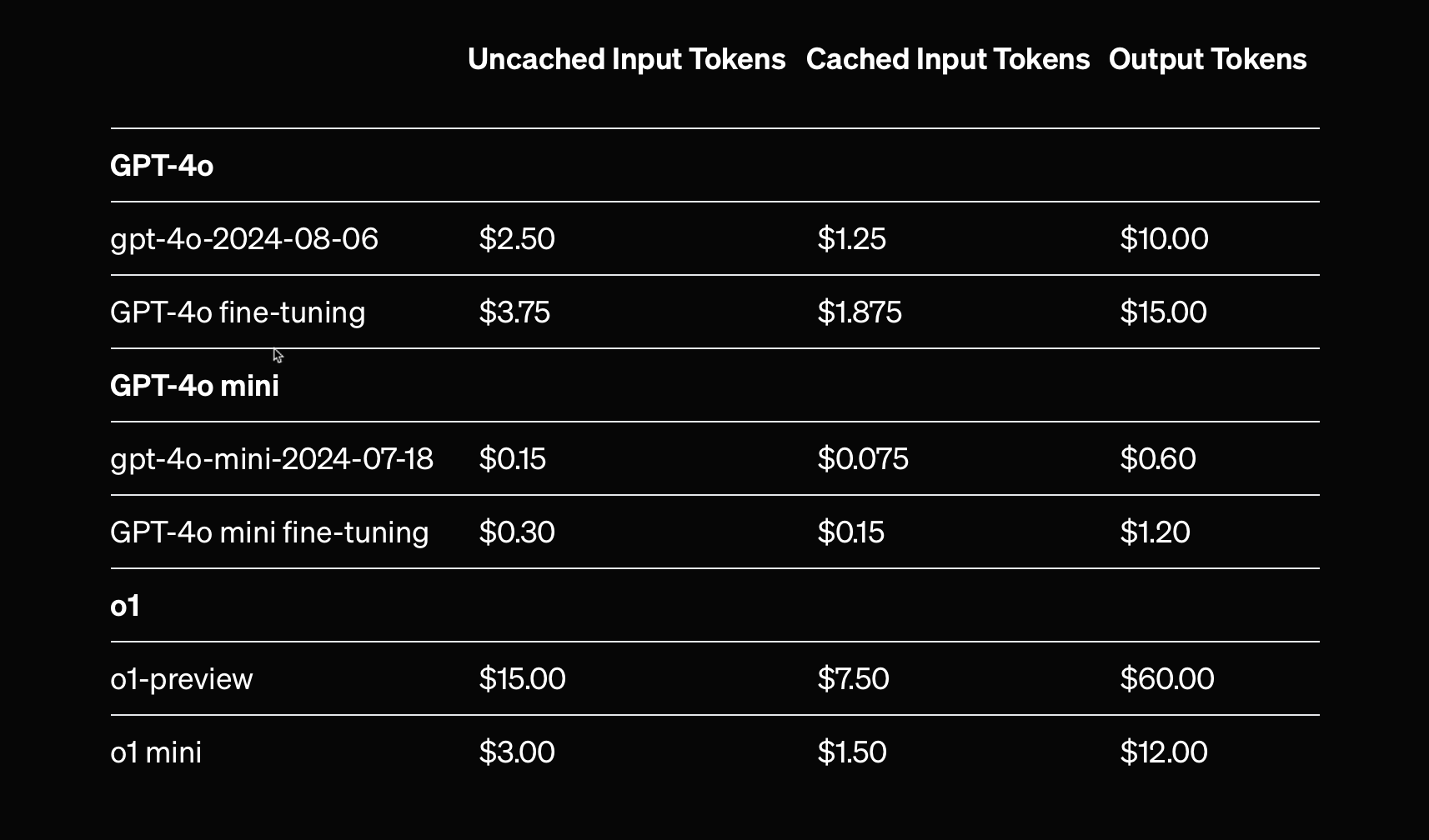Click the gpt-4o-mini-2024-07-18 model name
1429x840 pixels.
coord(272,459)
